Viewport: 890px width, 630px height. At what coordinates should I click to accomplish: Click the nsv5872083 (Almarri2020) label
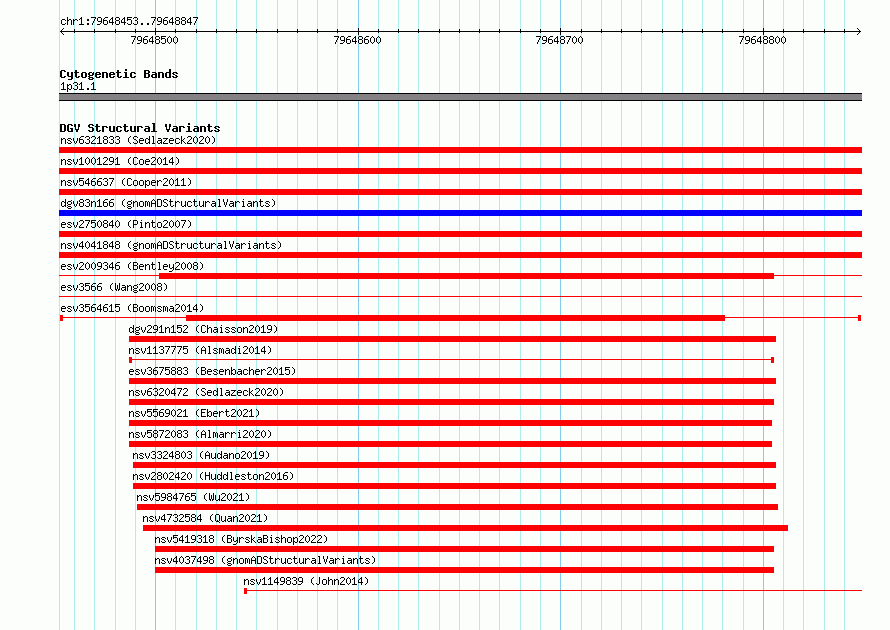200,434
